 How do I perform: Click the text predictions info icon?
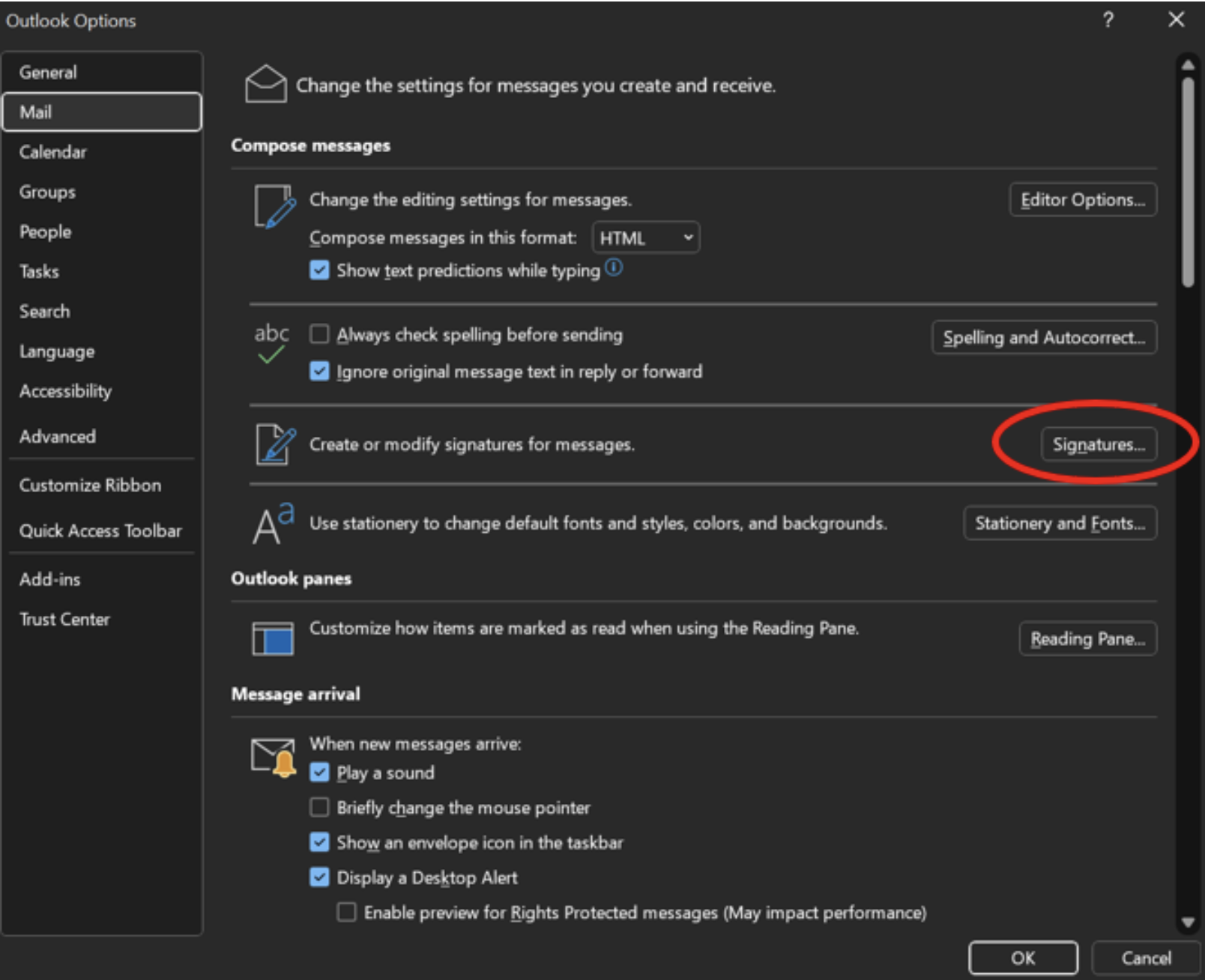613,268
